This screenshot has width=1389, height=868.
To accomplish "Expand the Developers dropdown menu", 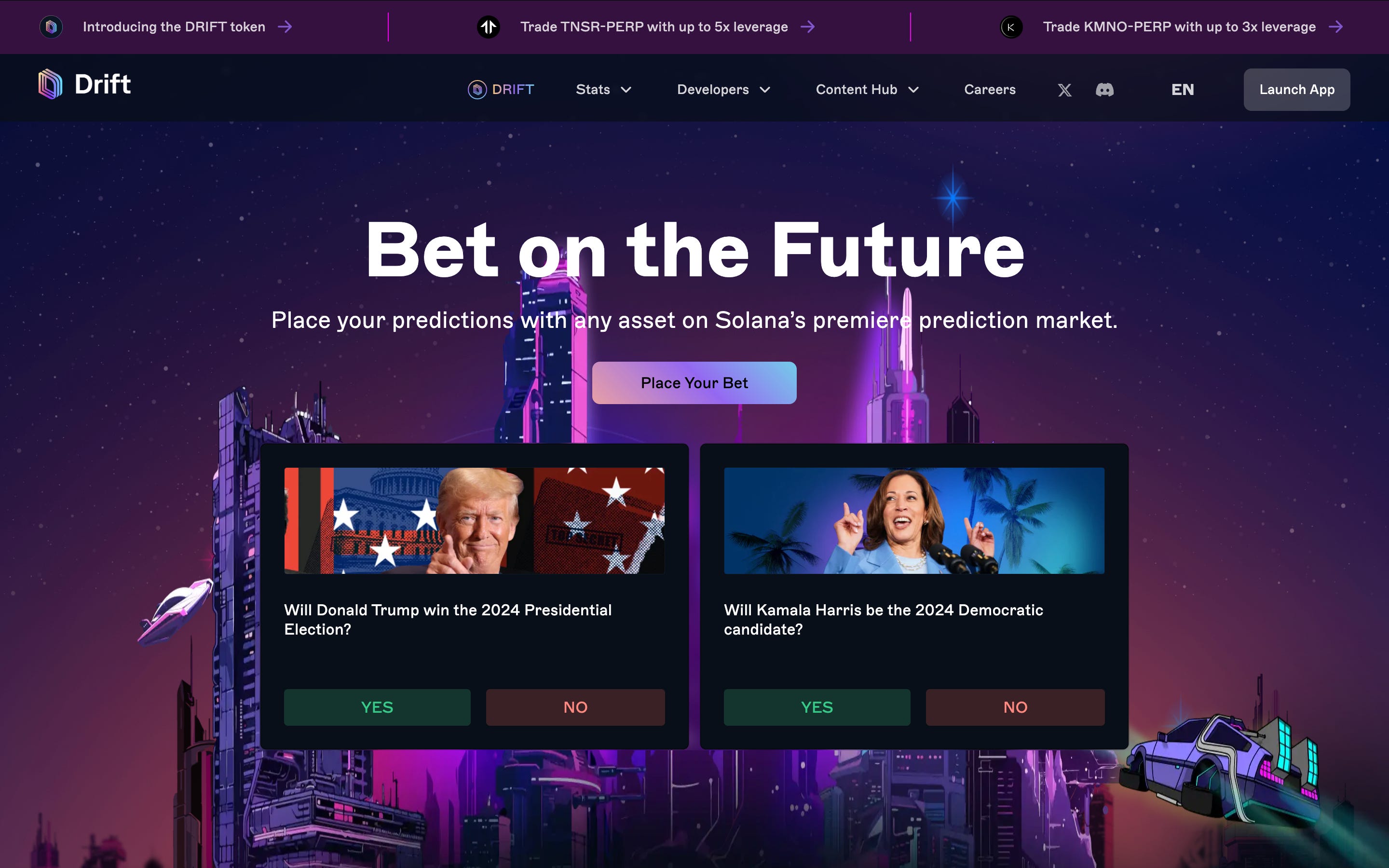I will [723, 90].
